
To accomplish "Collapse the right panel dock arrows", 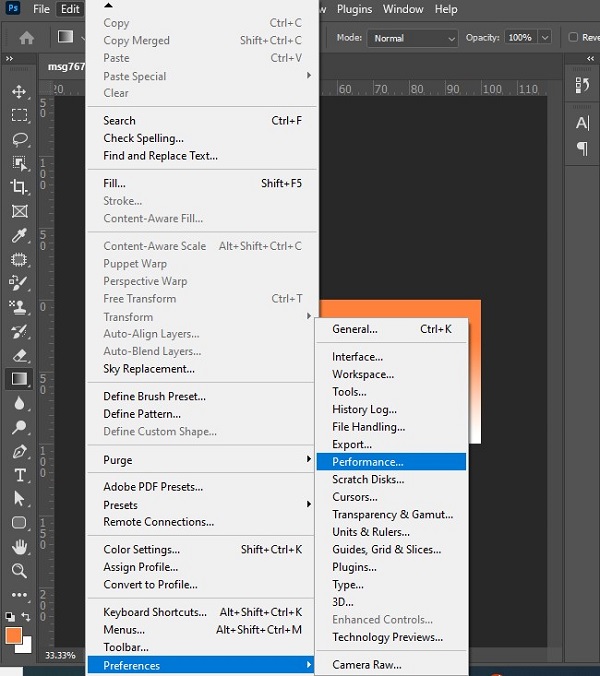I will (x=590, y=58).
